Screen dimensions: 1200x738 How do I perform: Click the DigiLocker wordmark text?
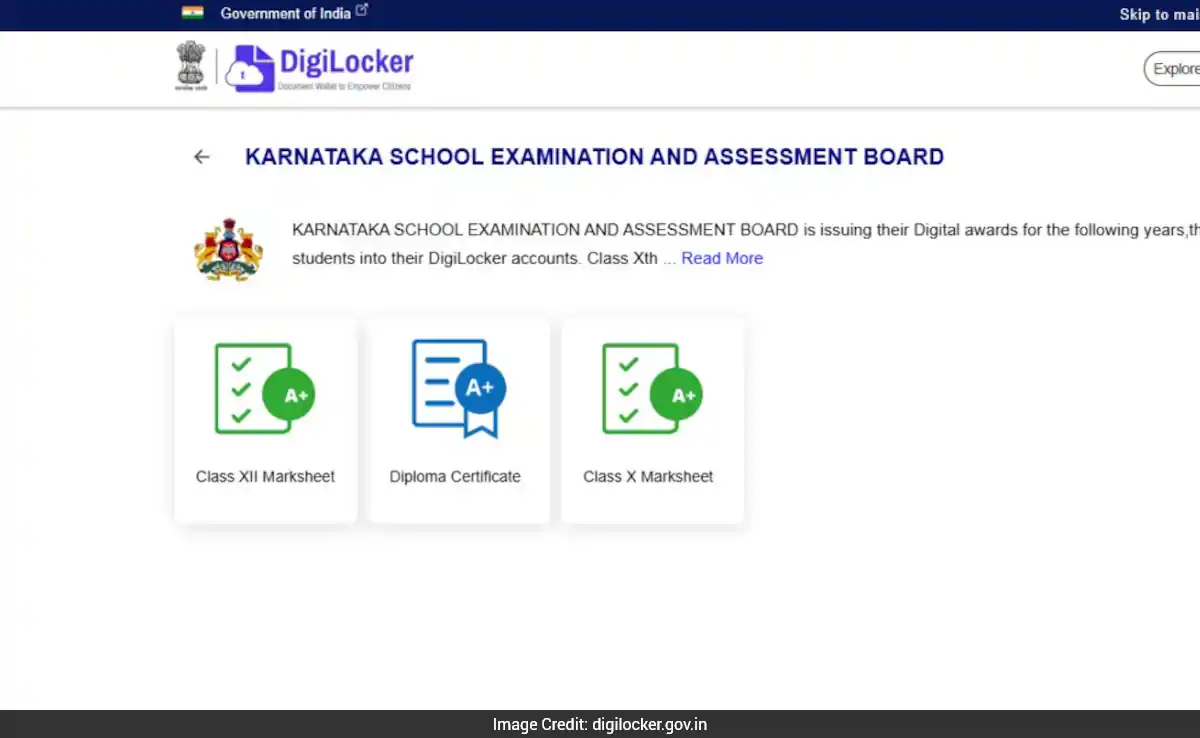pyautogui.click(x=345, y=62)
